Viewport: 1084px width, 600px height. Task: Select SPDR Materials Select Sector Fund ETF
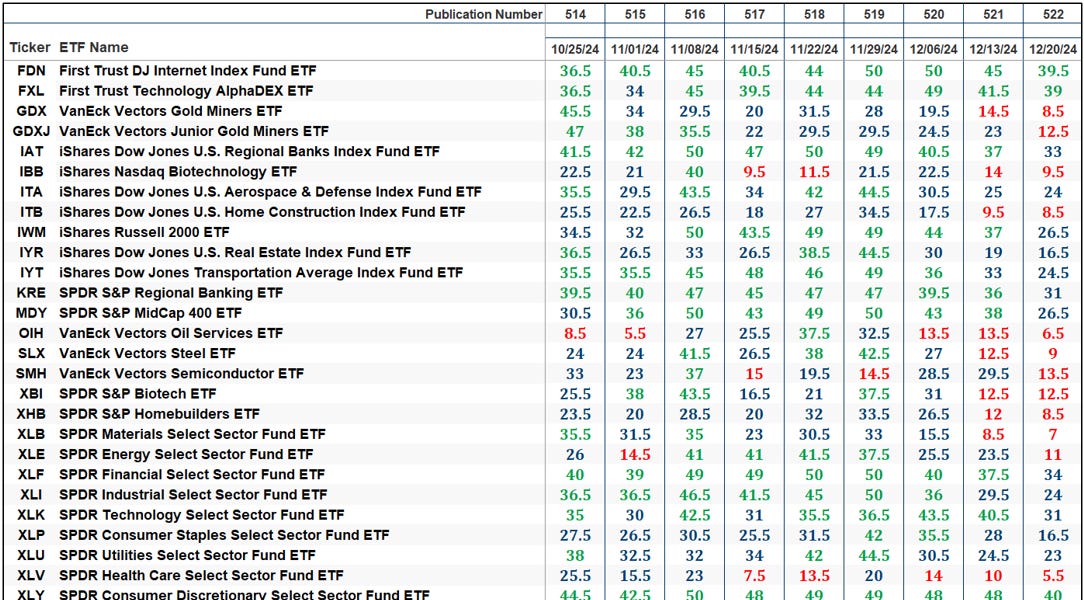192,434
